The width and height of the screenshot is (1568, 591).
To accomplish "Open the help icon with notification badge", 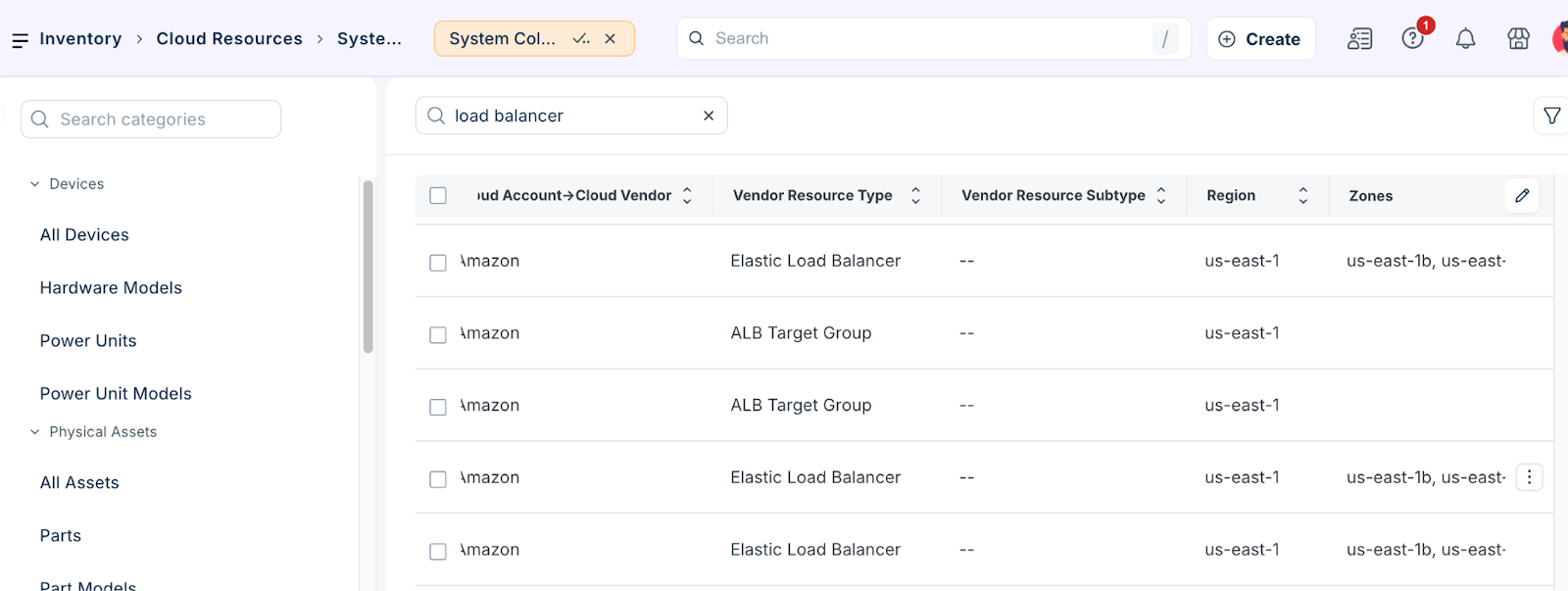I will point(1412,38).
